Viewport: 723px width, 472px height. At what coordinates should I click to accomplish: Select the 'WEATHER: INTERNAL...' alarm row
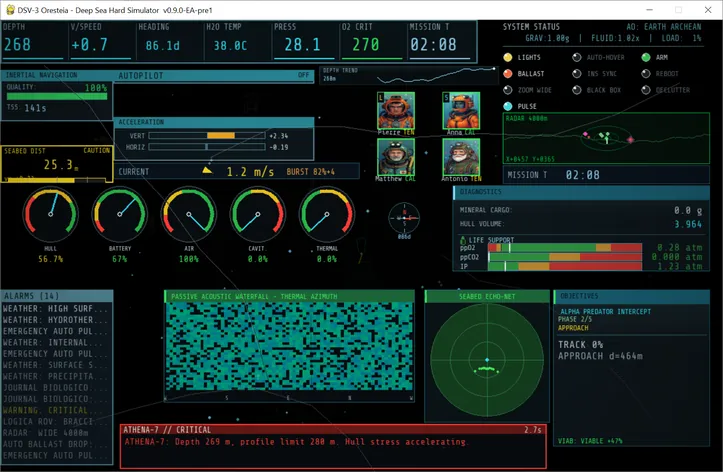coord(57,342)
